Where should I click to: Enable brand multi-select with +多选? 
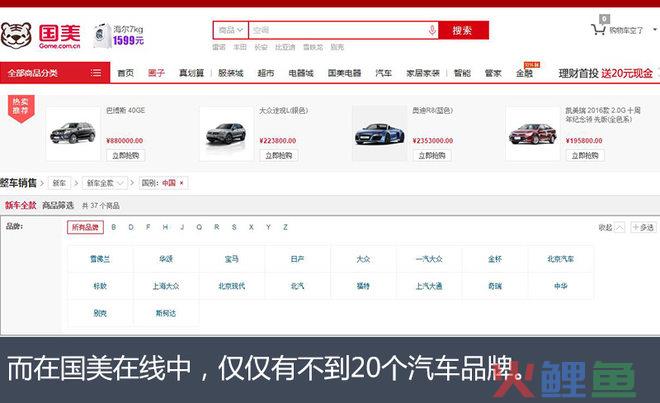point(643,227)
